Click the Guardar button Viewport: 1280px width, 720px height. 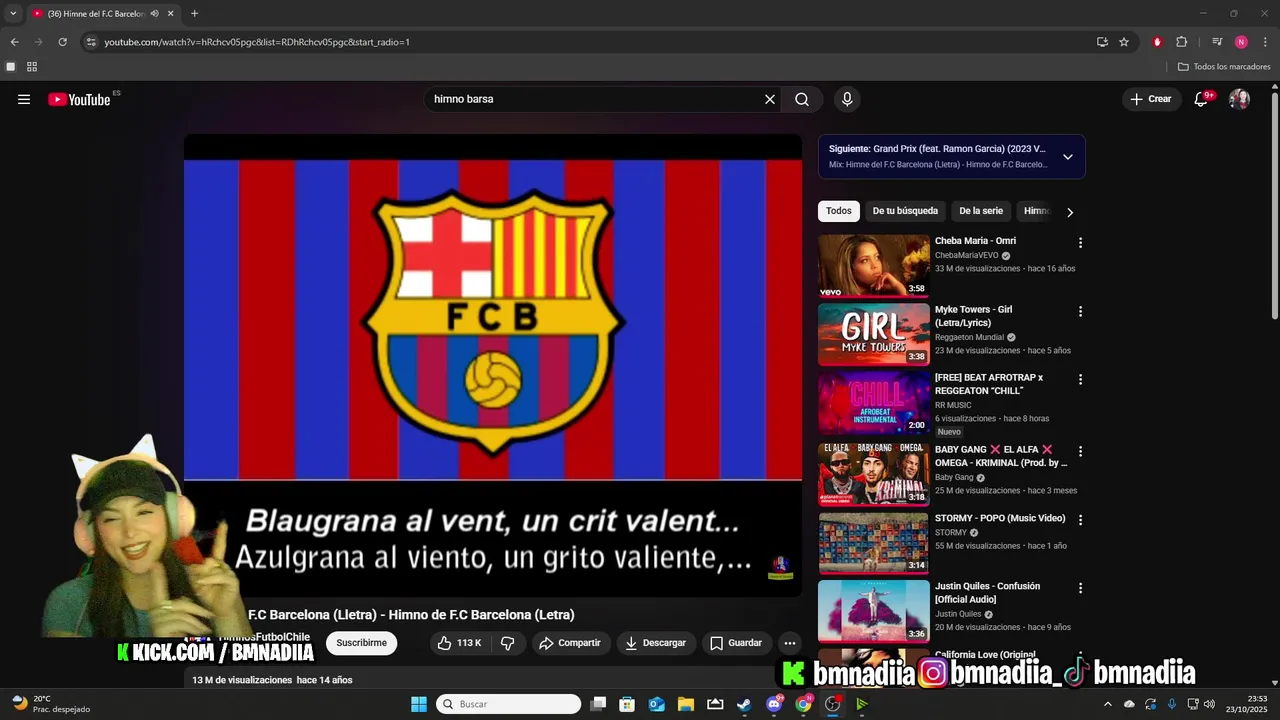click(x=736, y=643)
